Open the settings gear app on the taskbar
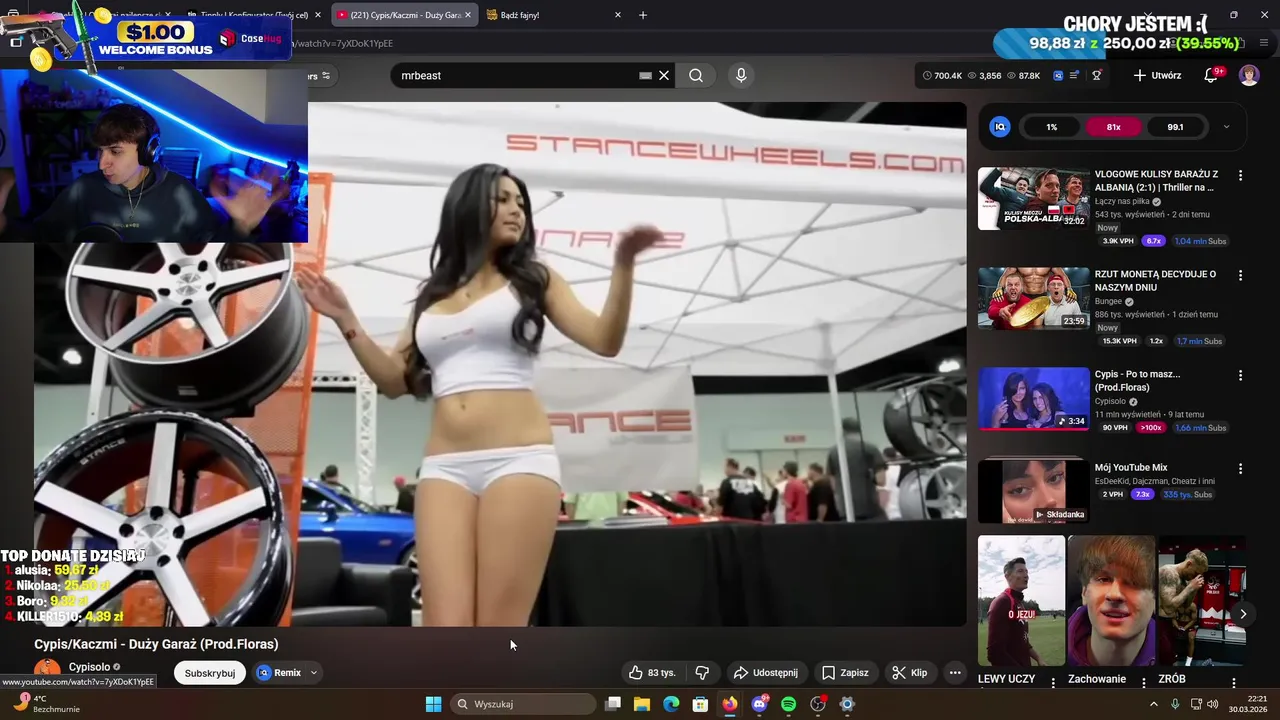Screen dimensions: 1280x720 847,704
